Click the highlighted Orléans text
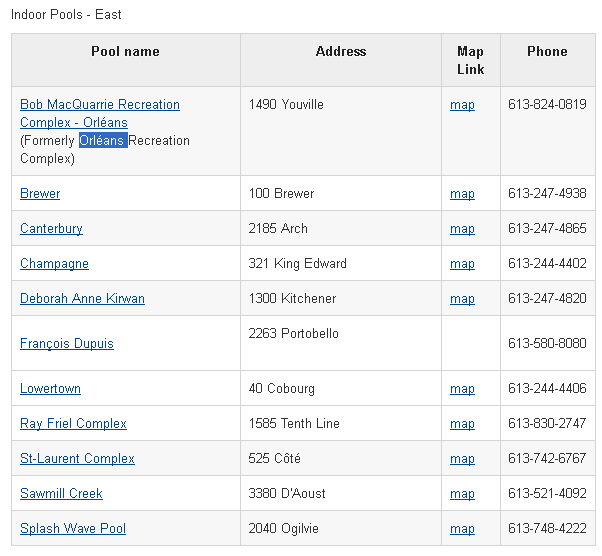This screenshot has height=556, width=602. click(x=102, y=141)
